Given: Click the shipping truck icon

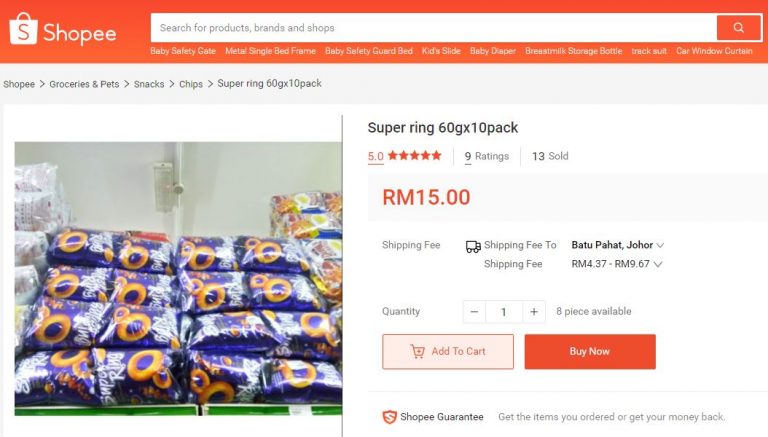Looking at the screenshot, I should (x=473, y=246).
